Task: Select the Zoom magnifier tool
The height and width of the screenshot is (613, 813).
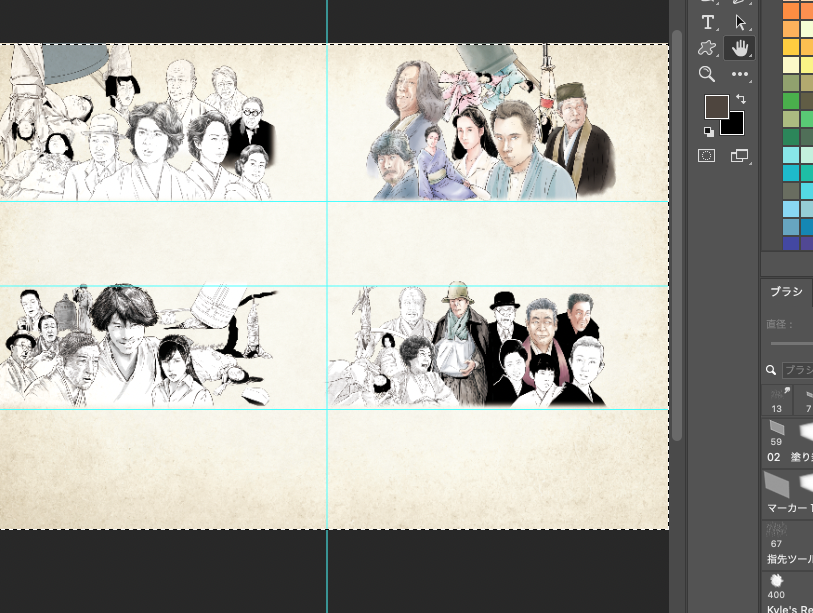Action: pyautogui.click(x=707, y=74)
